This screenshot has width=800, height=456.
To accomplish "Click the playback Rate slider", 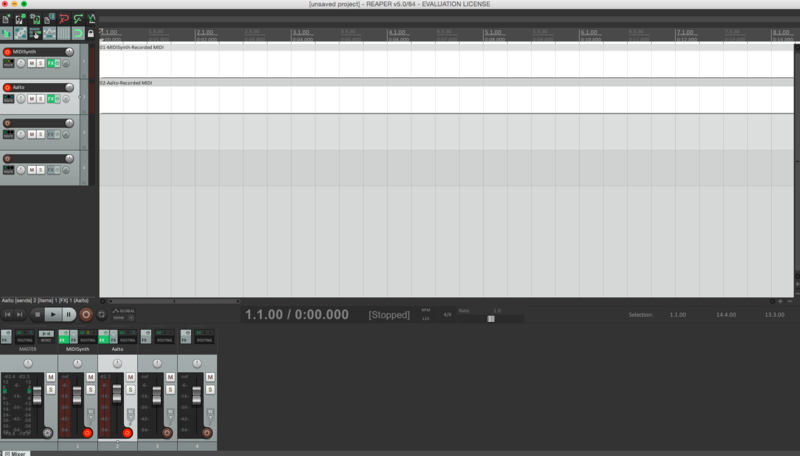I will pyautogui.click(x=491, y=318).
